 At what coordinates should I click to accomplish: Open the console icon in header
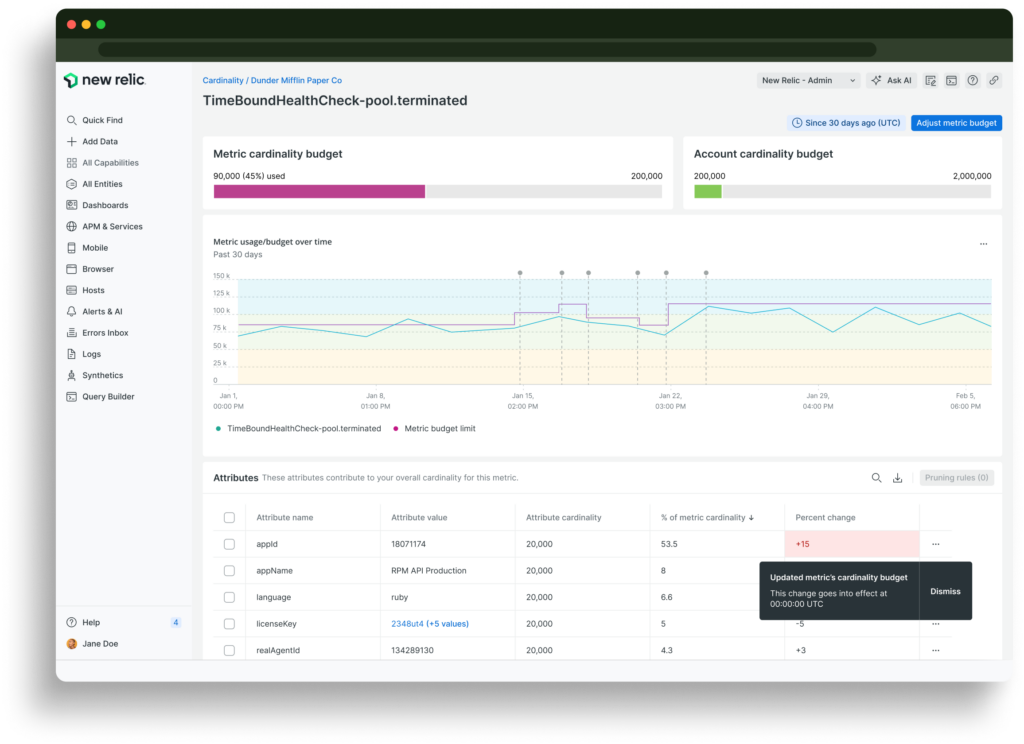coord(952,80)
